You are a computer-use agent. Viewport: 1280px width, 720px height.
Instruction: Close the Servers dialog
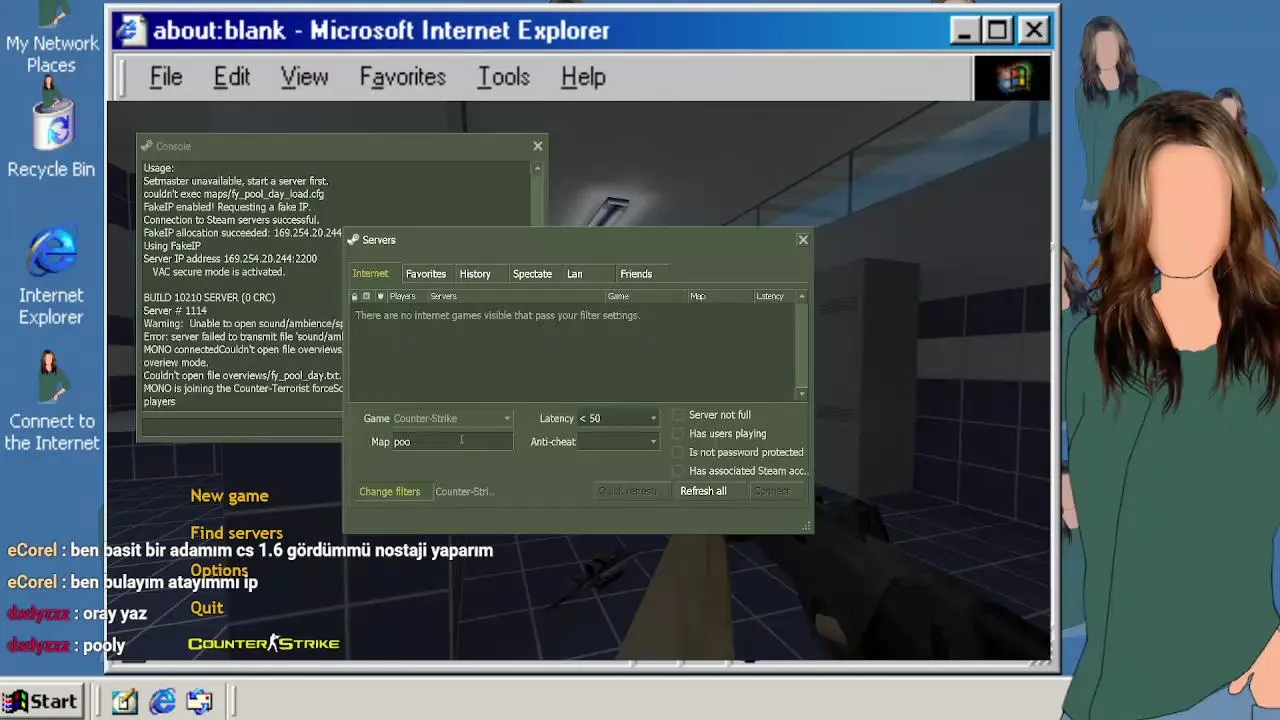(803, 240)
